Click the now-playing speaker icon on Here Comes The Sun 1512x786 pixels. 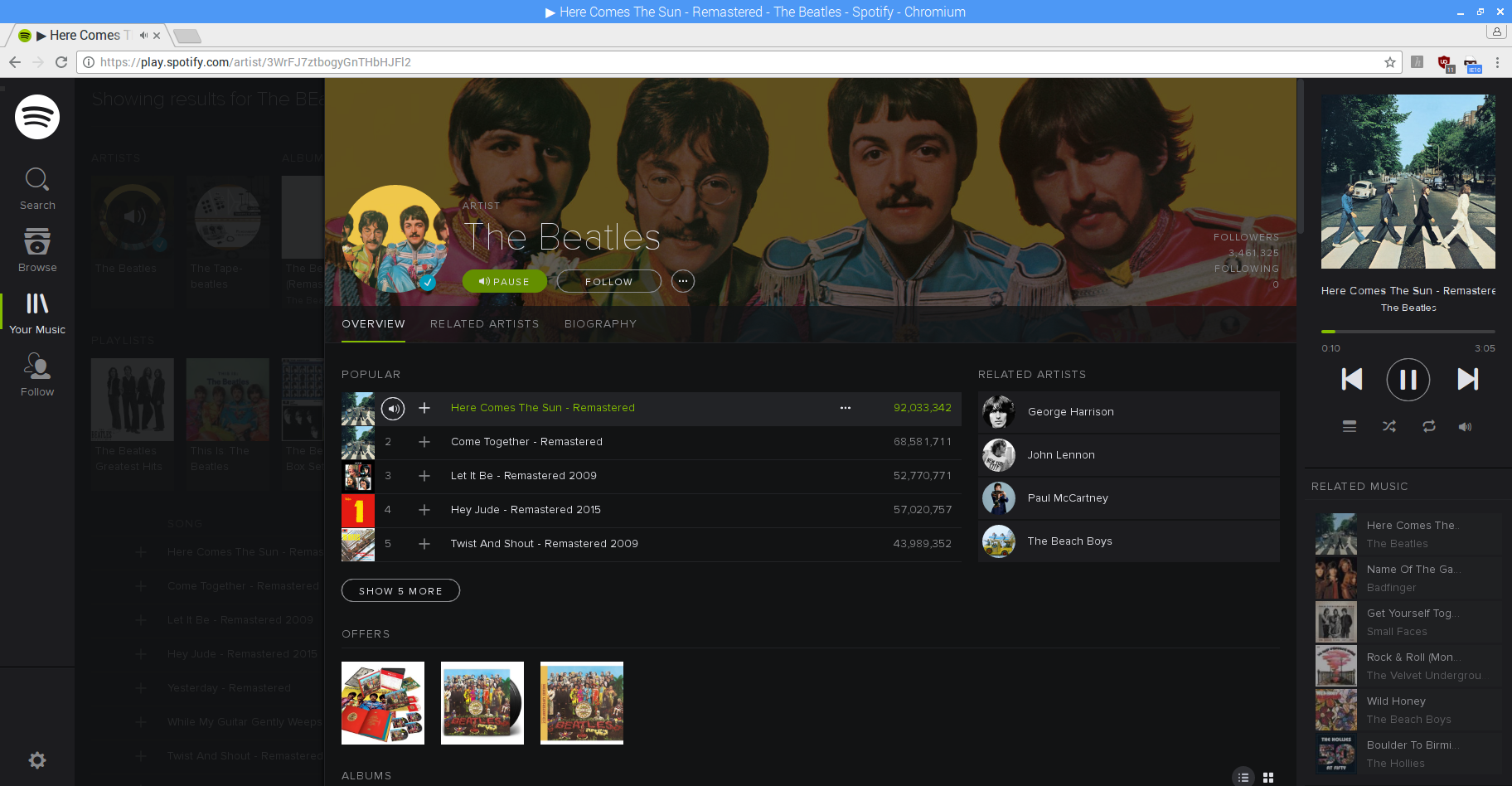(x=393, y=408)
